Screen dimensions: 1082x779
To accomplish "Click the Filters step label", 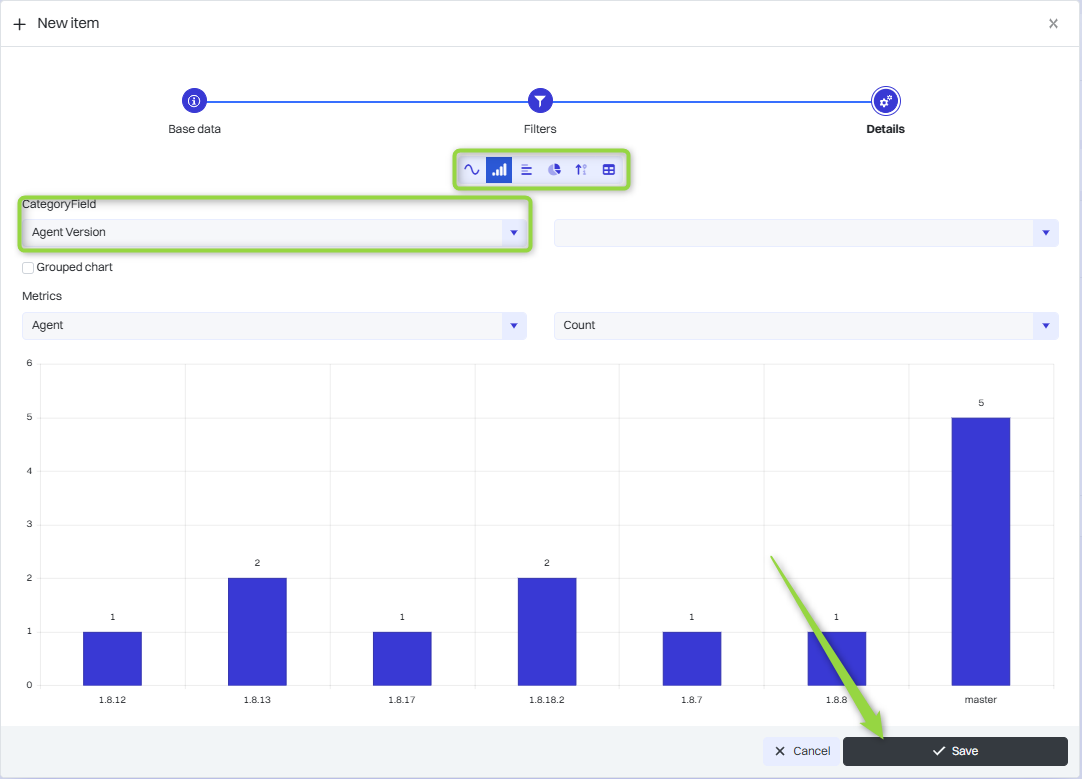I will pyautogui.click(x=540, y=129).
